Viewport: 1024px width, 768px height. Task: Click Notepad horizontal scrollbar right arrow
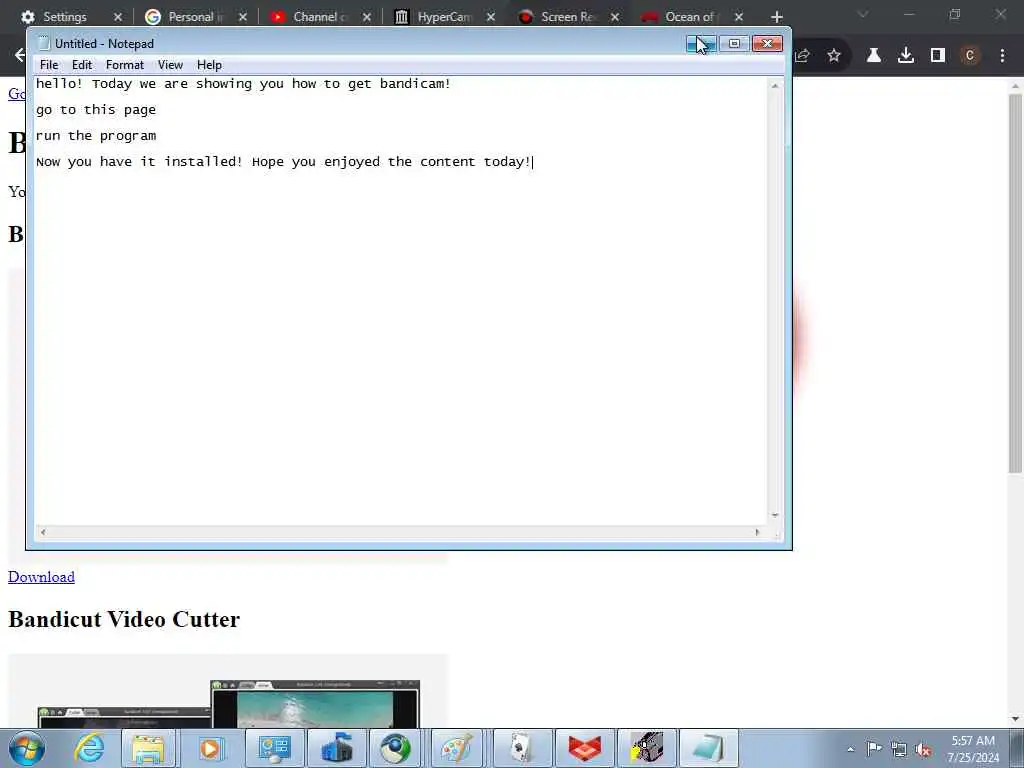pos(758,532)
